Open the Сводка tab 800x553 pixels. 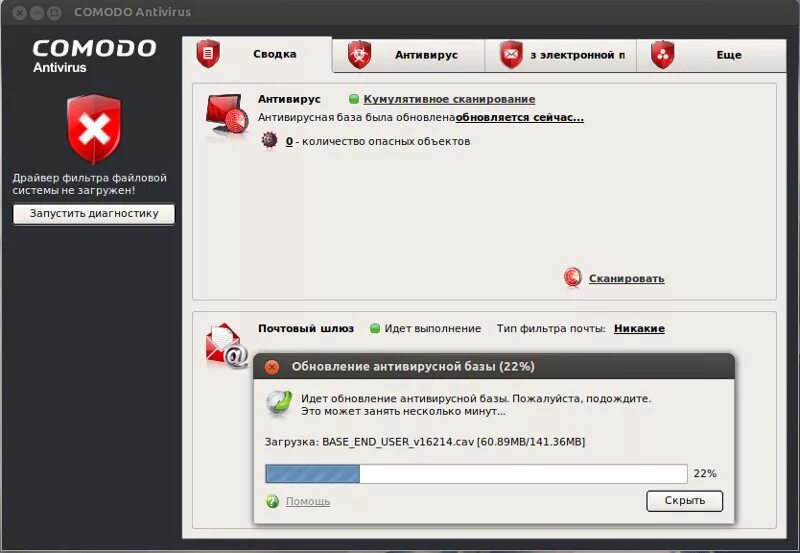pos(257,54)
